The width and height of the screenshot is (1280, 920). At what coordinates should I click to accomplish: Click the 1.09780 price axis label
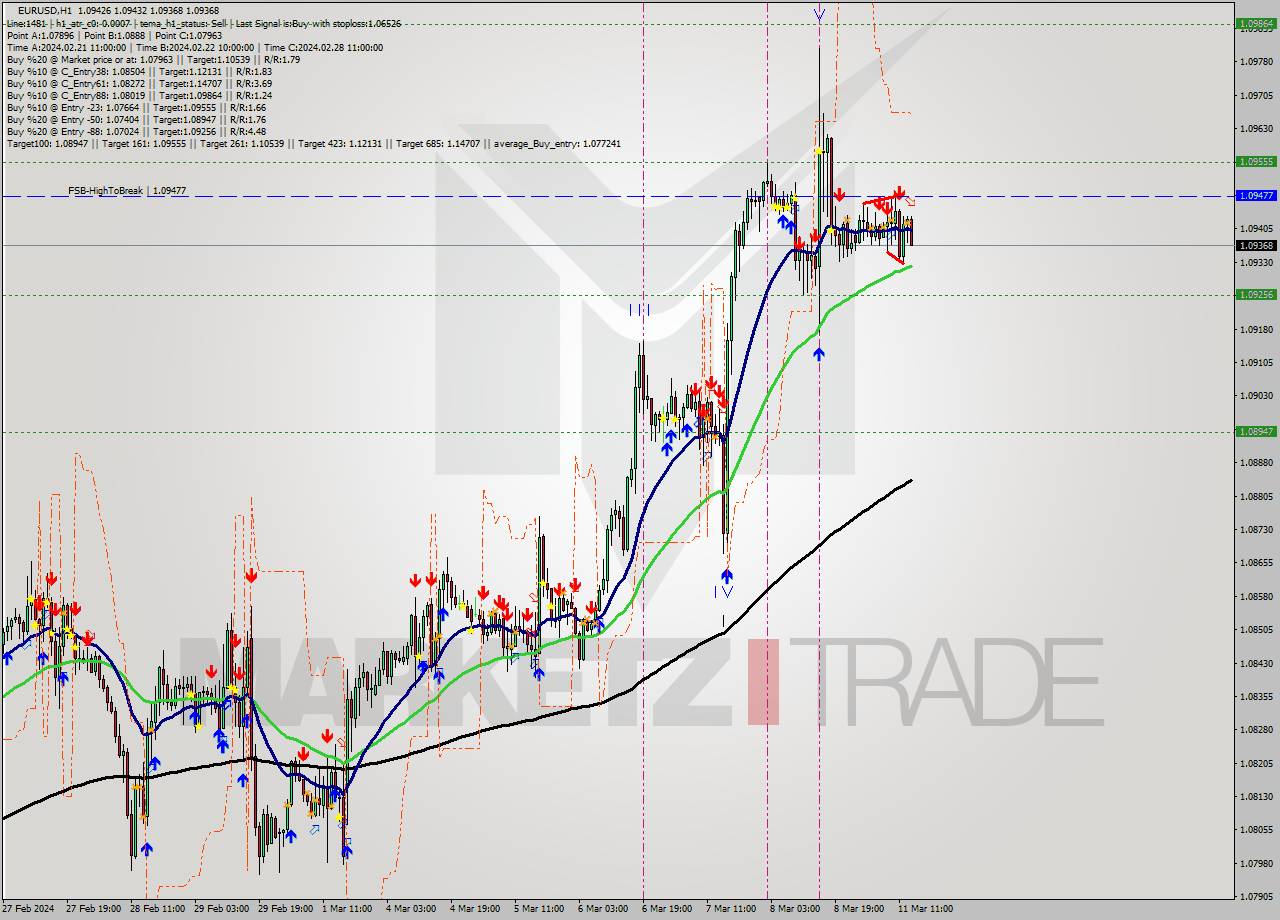[1255, 62]
